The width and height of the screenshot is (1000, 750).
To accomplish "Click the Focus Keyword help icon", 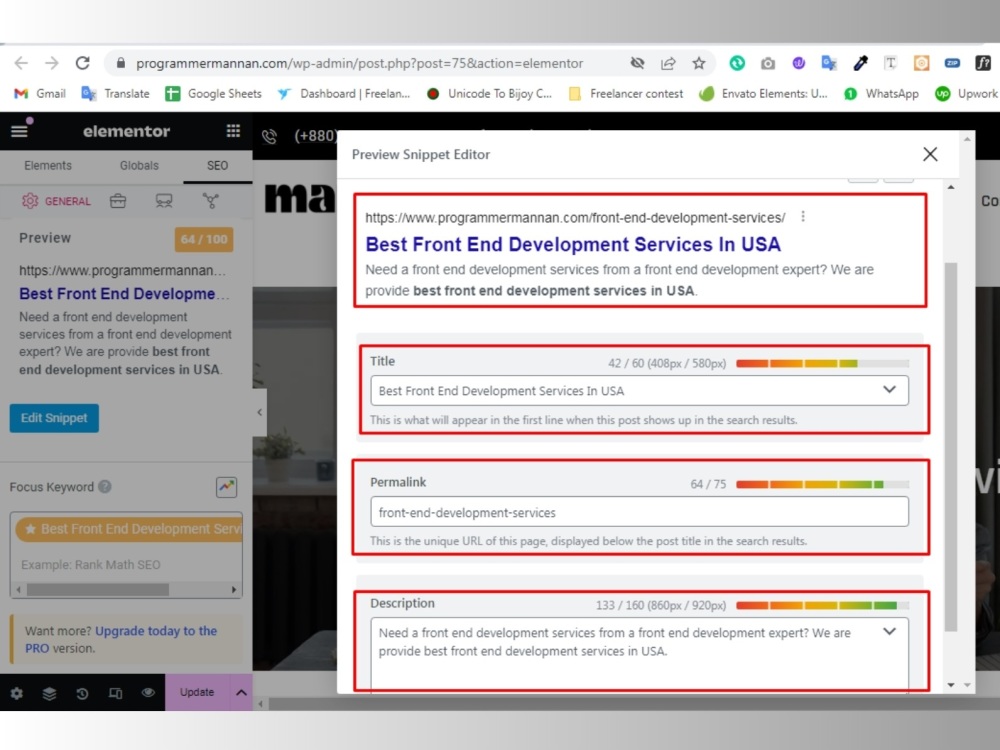I will 105,487.
